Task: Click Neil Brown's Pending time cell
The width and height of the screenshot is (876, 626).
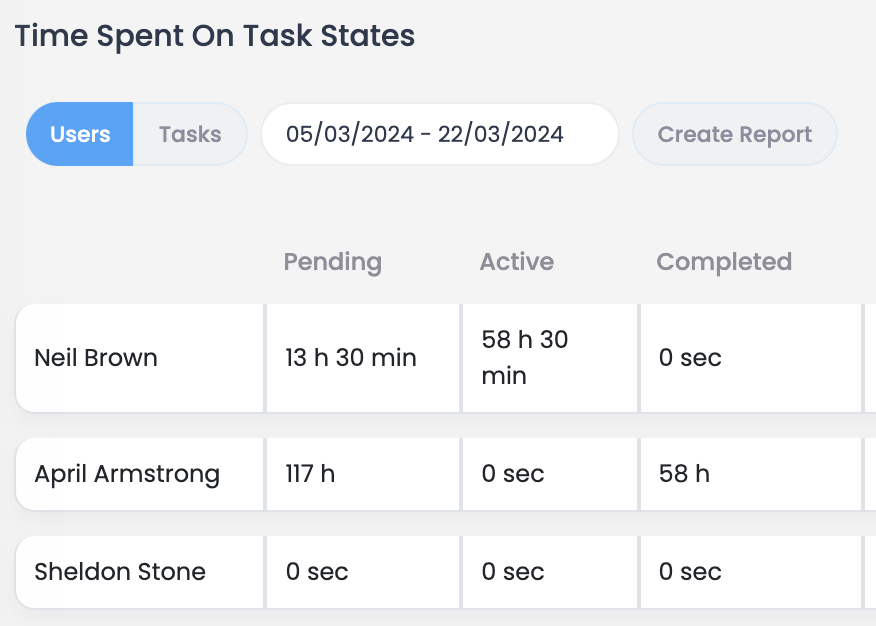Action: click(x=351, y=358)
